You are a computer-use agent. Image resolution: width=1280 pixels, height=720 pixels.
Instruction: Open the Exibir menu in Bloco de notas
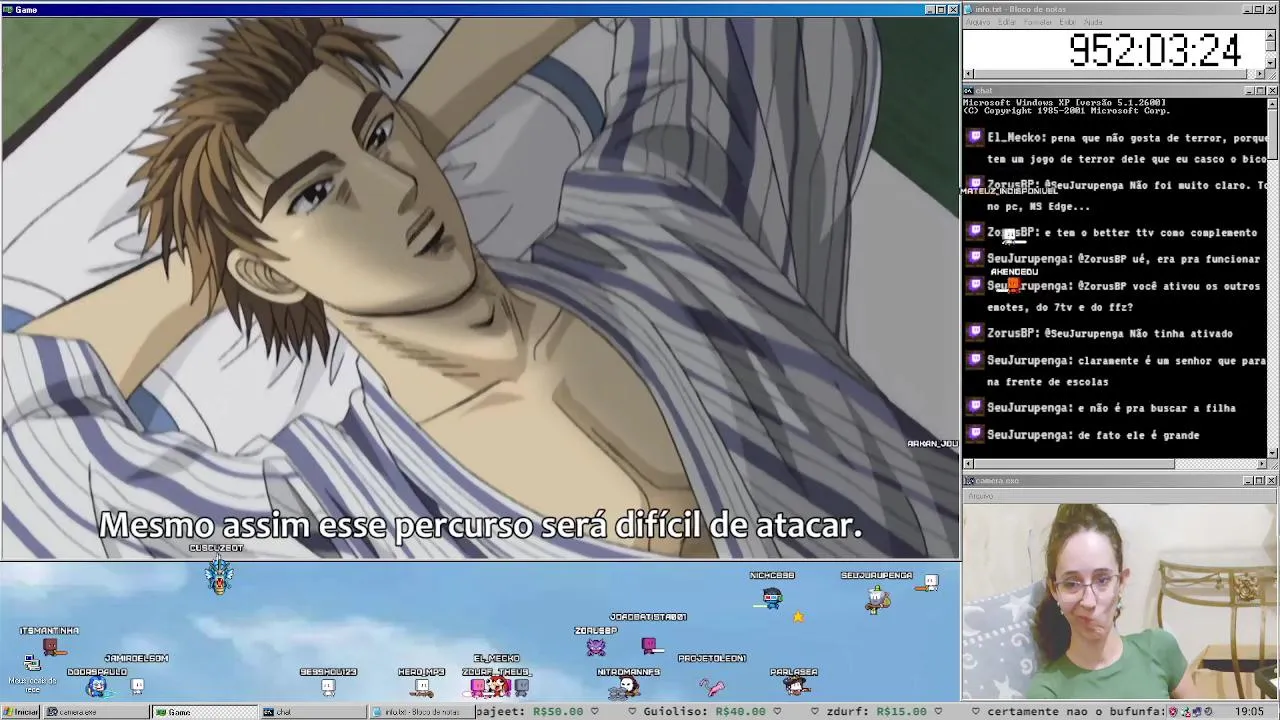pos(1067,22)
